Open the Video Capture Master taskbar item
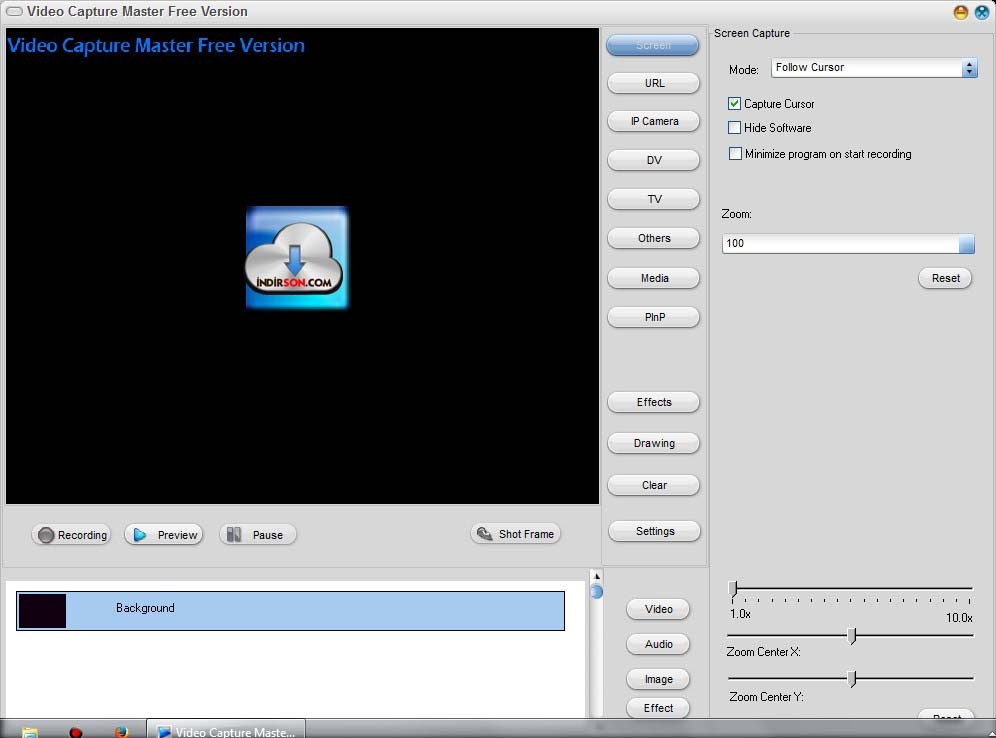The width and height of the screenshot is (996, 738). tap(226, 730)
